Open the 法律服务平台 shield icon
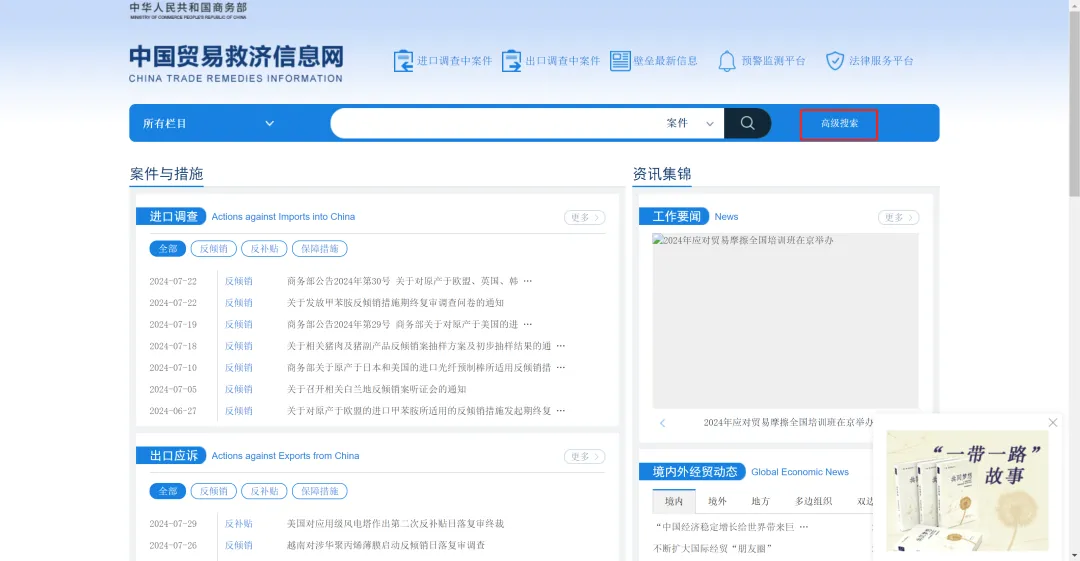1080x561 pixels. coord(835,61)
